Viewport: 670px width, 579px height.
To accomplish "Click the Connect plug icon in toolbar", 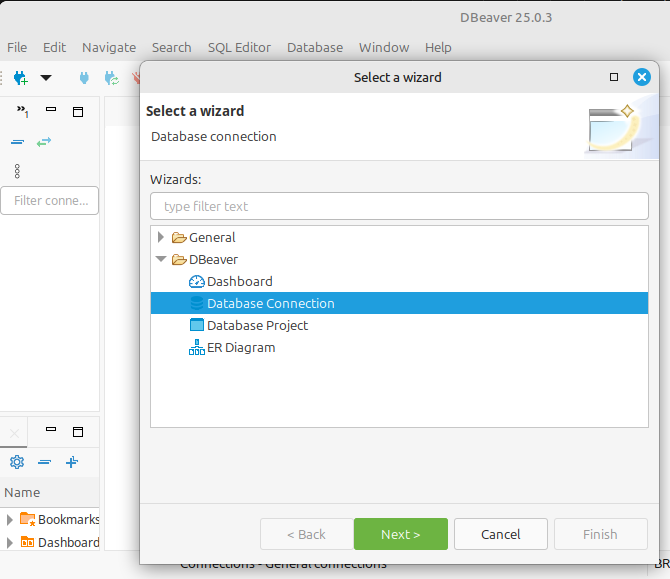I will point(84,78).
